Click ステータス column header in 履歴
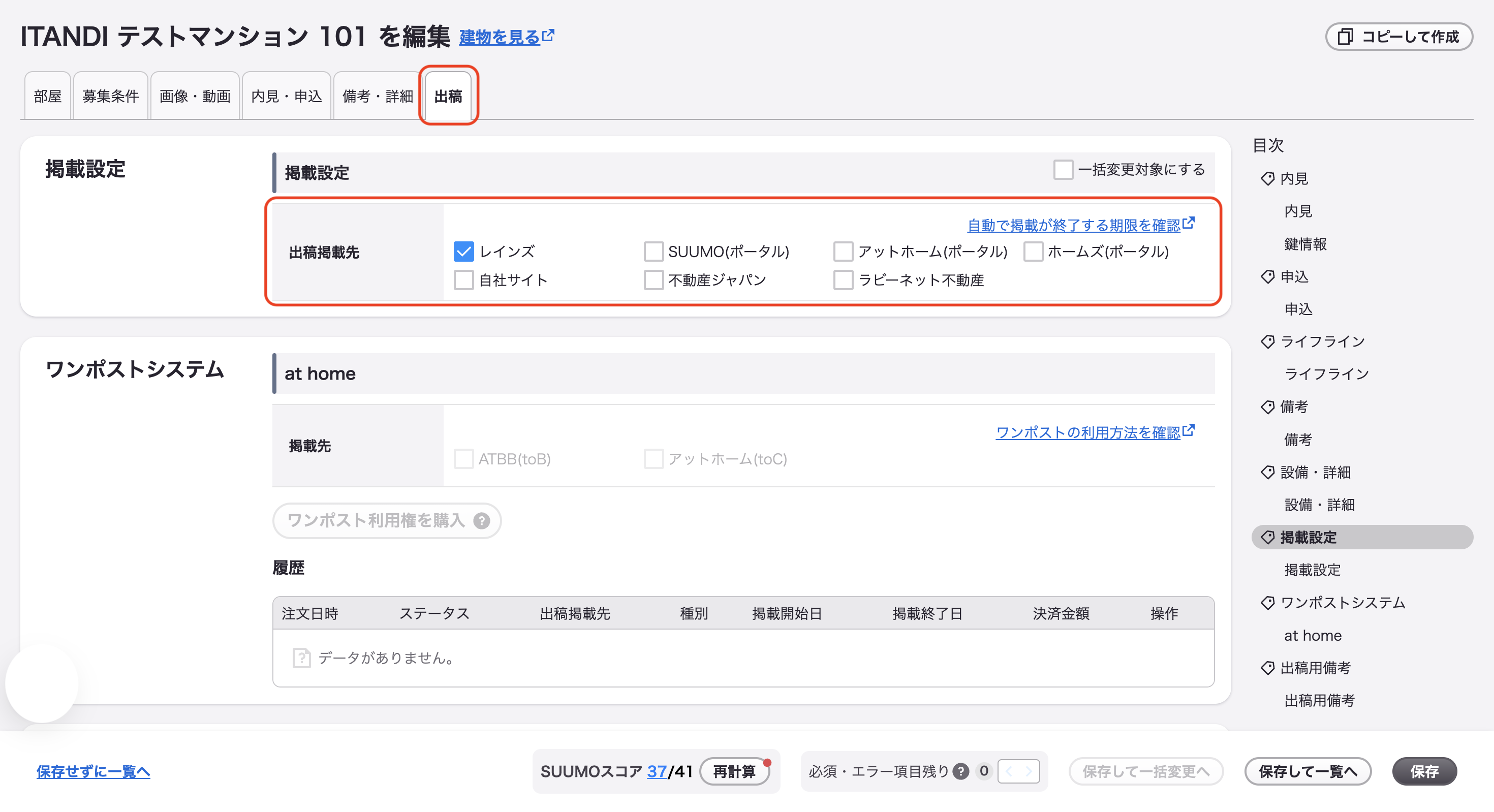The height and width of the screenshot is (812, 1494). (434, 614)
